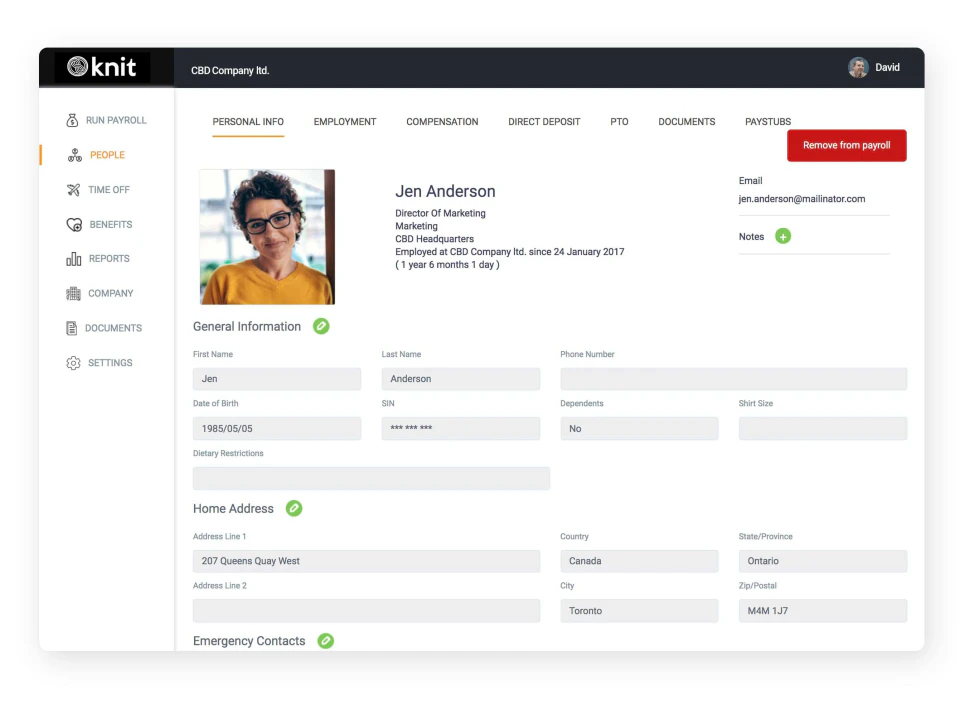Edit General Information with the pencil icon
Viewport: 960px width, 709px height.
tap(320, 326)
